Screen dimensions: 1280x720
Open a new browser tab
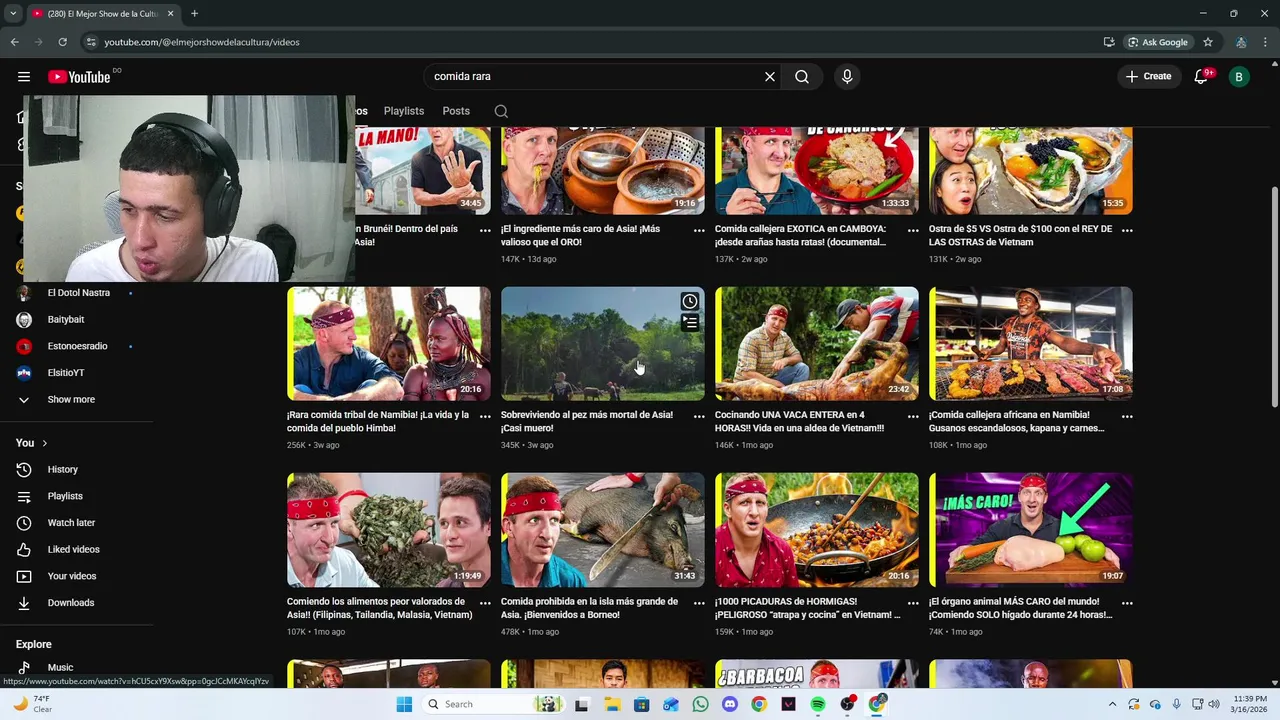pos(194,13)
